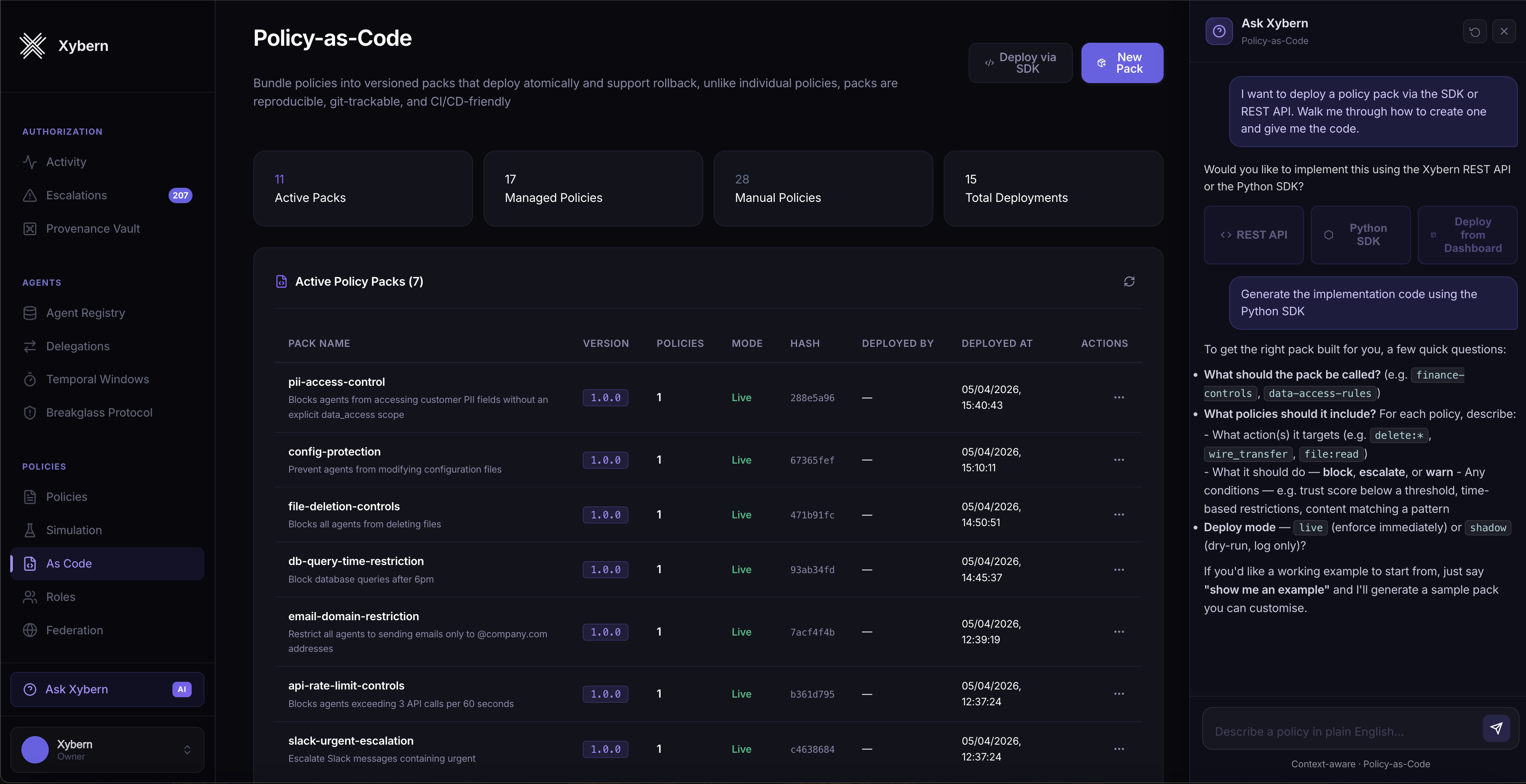Click the Xybern logo icon
1526x784 pixels.
click(33, 46)
